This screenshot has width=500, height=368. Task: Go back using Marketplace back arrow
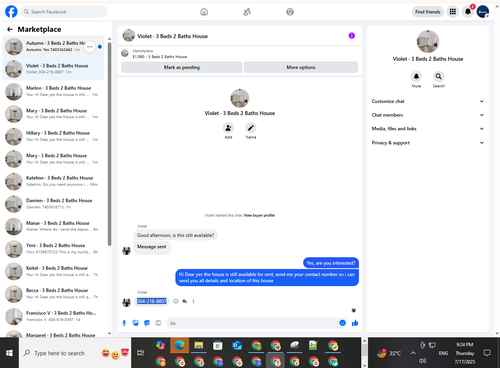click(10, 29)
